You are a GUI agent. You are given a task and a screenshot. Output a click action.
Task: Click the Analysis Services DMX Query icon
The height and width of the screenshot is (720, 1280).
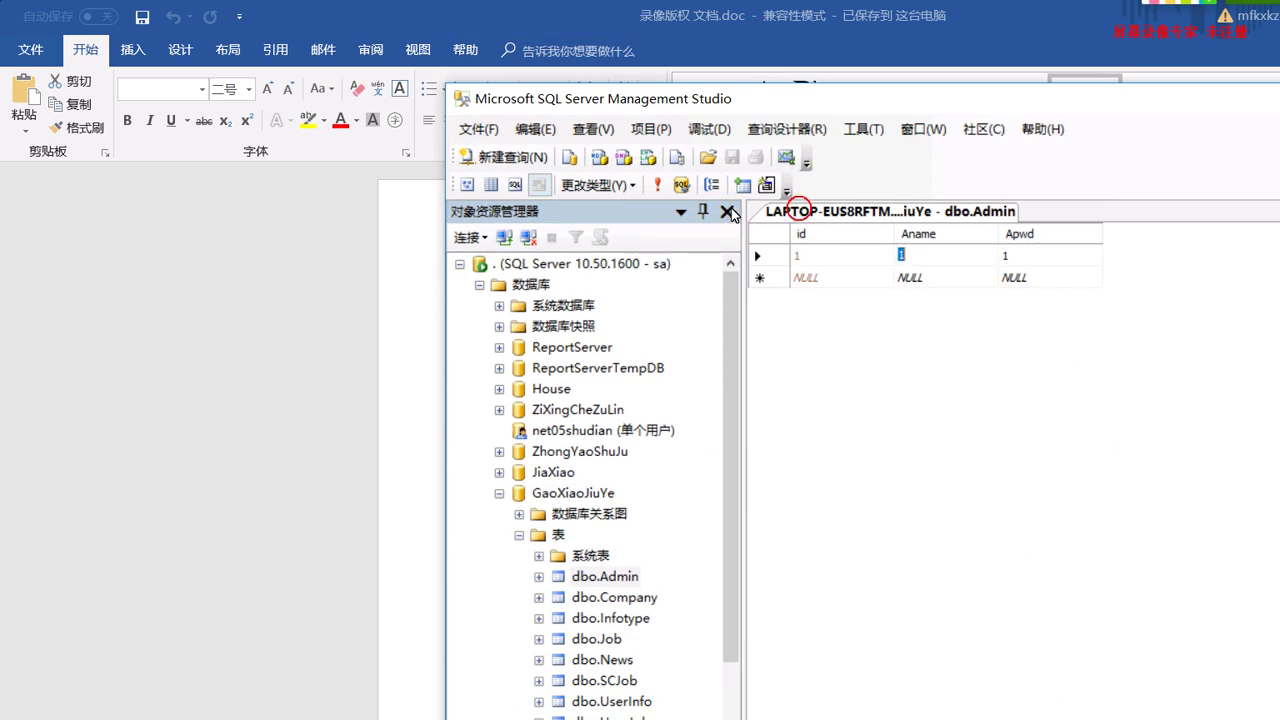tap(623, 157)
